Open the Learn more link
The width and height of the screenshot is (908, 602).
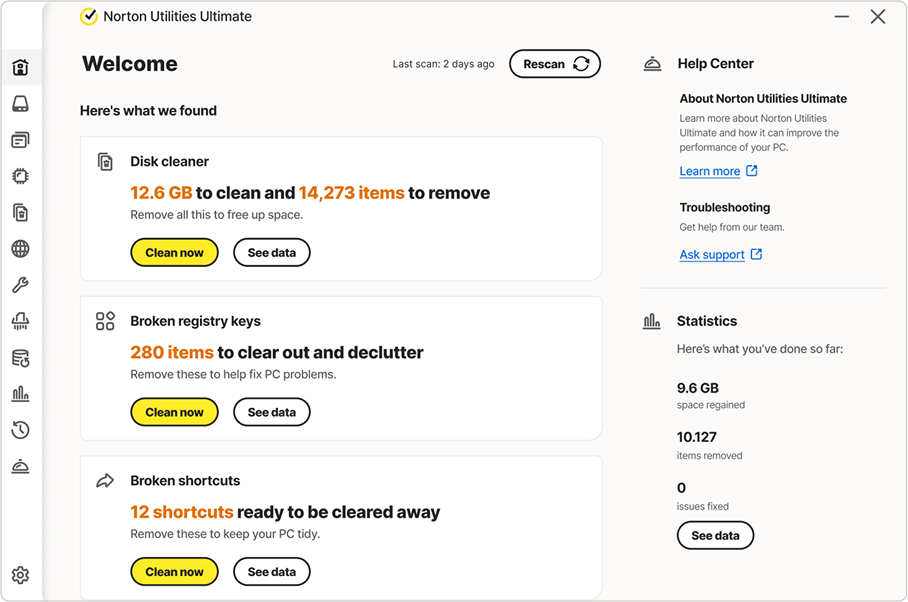tap(709, 171)
